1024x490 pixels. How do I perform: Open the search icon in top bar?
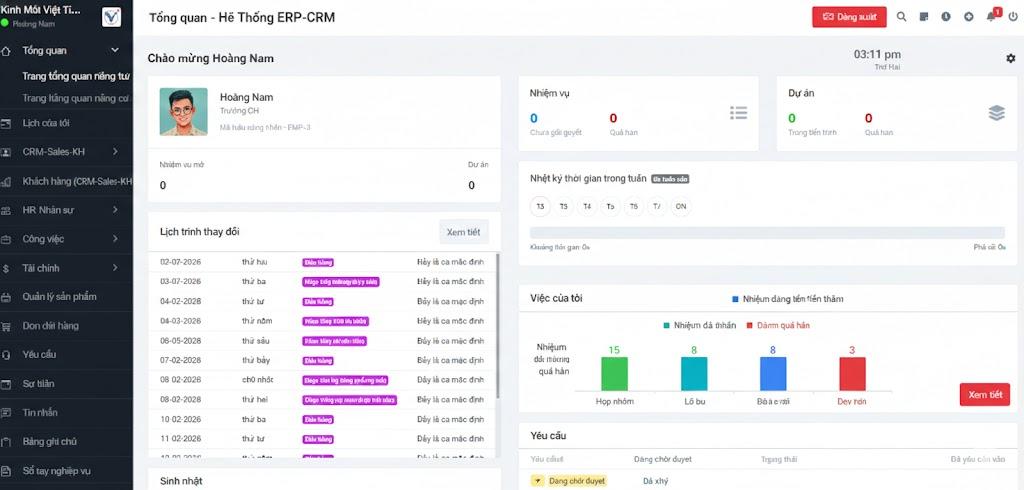click(x=901, y=17)
